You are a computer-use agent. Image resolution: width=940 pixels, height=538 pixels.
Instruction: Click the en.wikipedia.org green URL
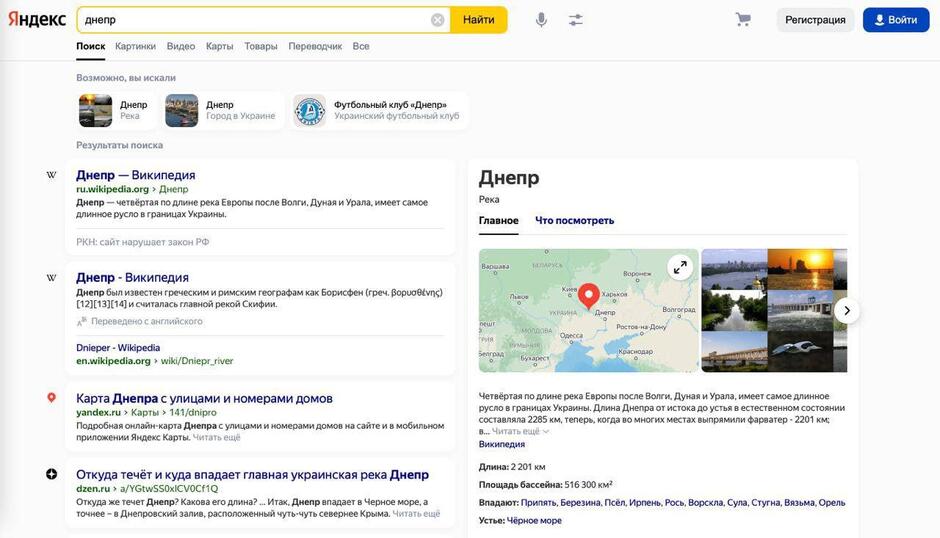point(113,361)
